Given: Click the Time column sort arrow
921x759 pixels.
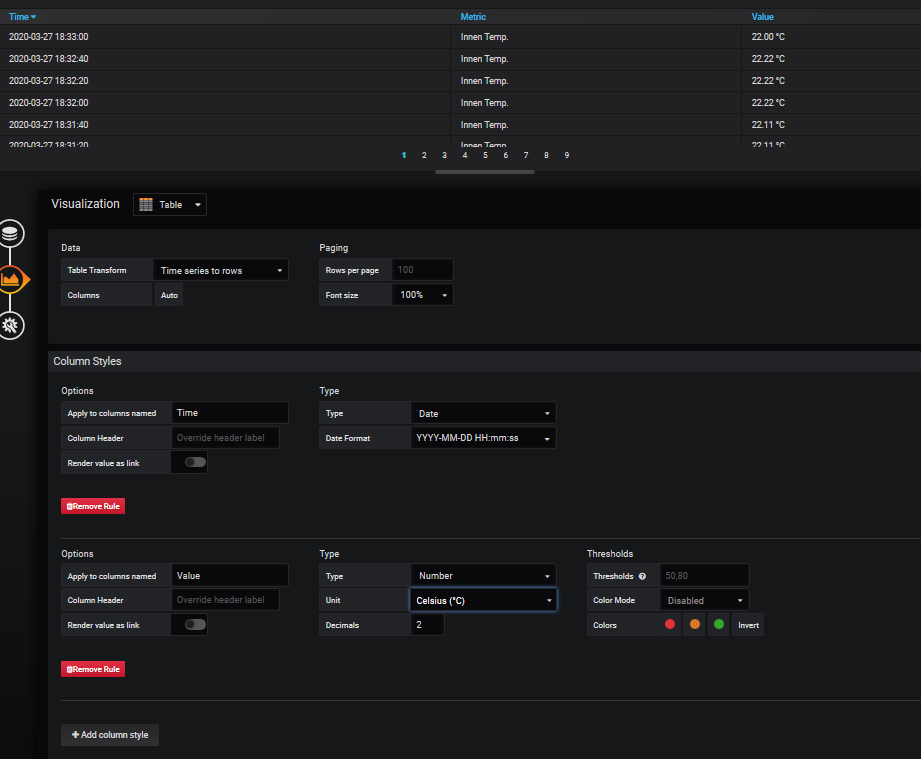Looking at the screenshot, I should pyautogui.click(x=34, y=17).
